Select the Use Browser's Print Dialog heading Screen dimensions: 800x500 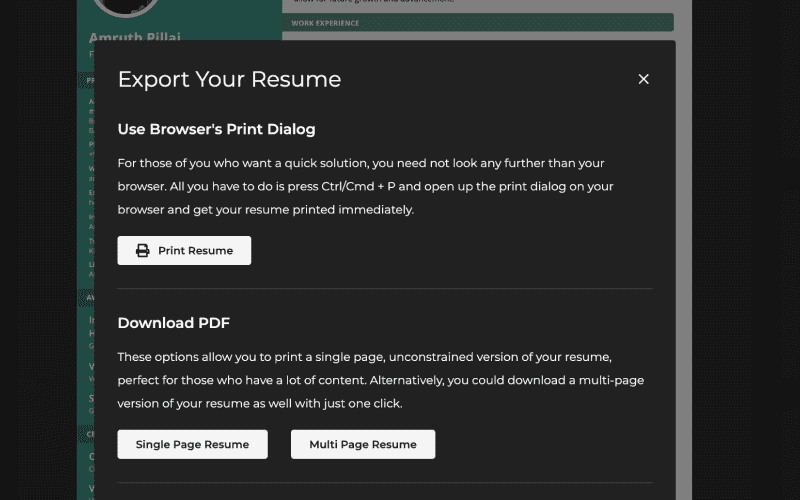(x=216, y=129)
